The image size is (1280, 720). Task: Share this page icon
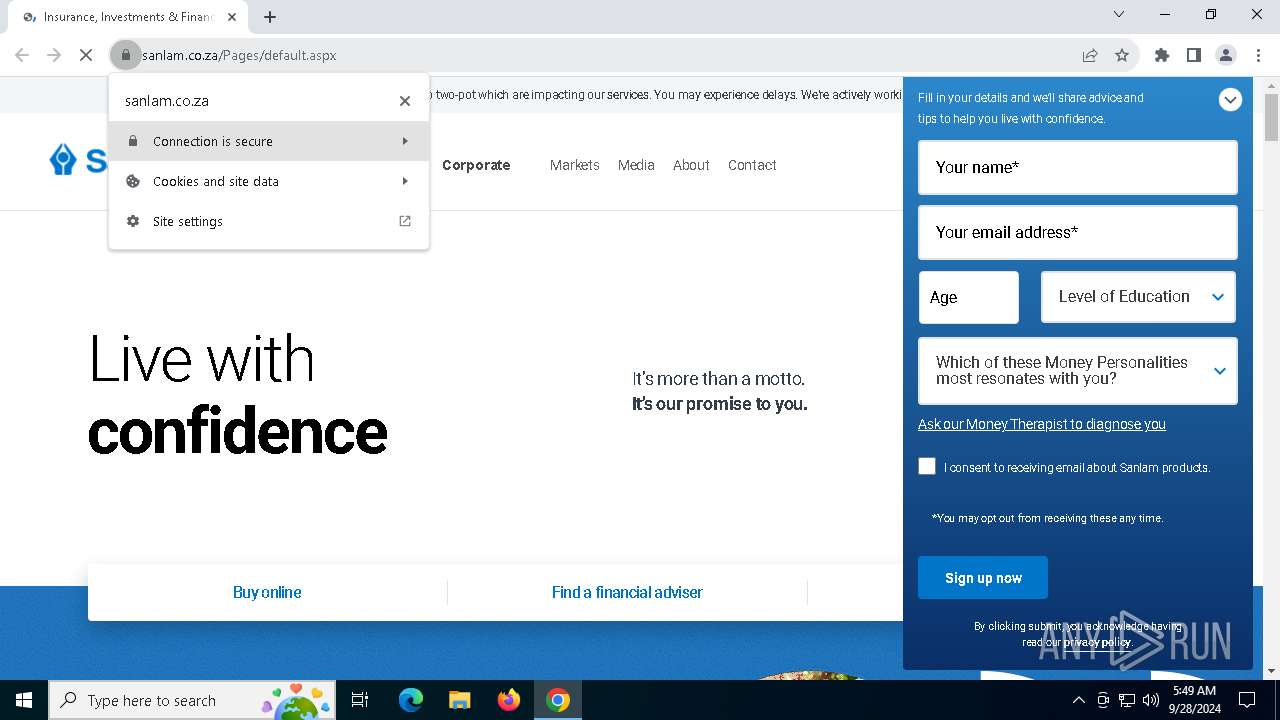click(x=1090, y=55)
